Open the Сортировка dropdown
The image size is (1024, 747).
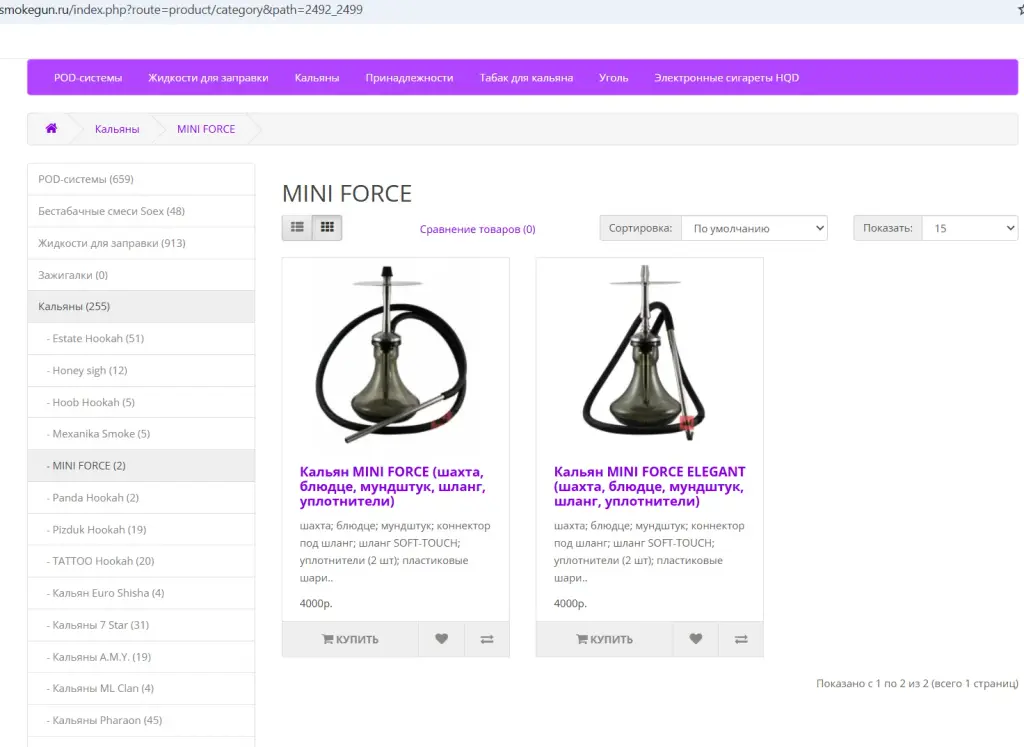pos(754,228)
